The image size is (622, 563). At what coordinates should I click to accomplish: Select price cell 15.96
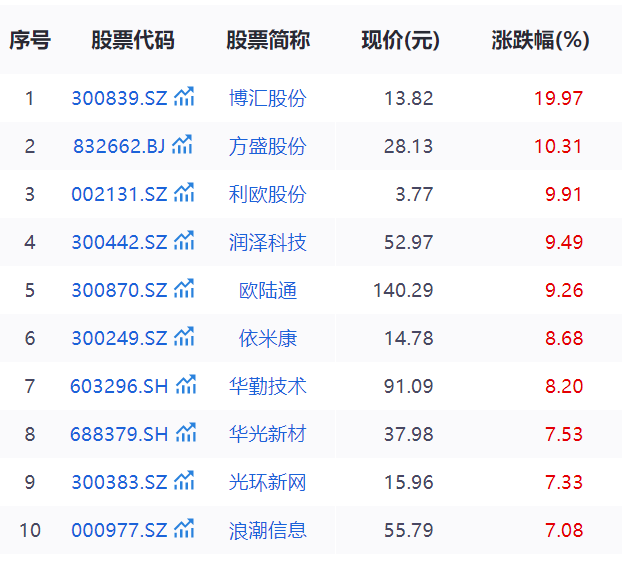409,482
